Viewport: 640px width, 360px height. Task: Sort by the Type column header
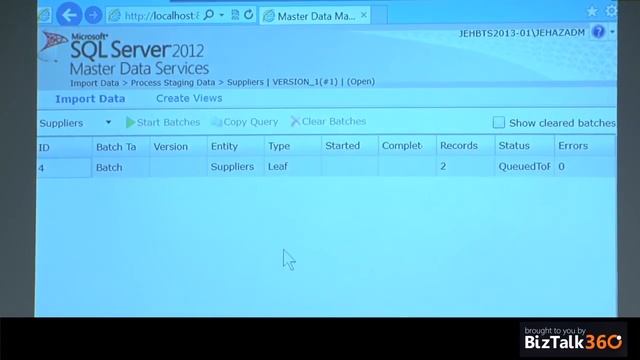pos(292,146)
